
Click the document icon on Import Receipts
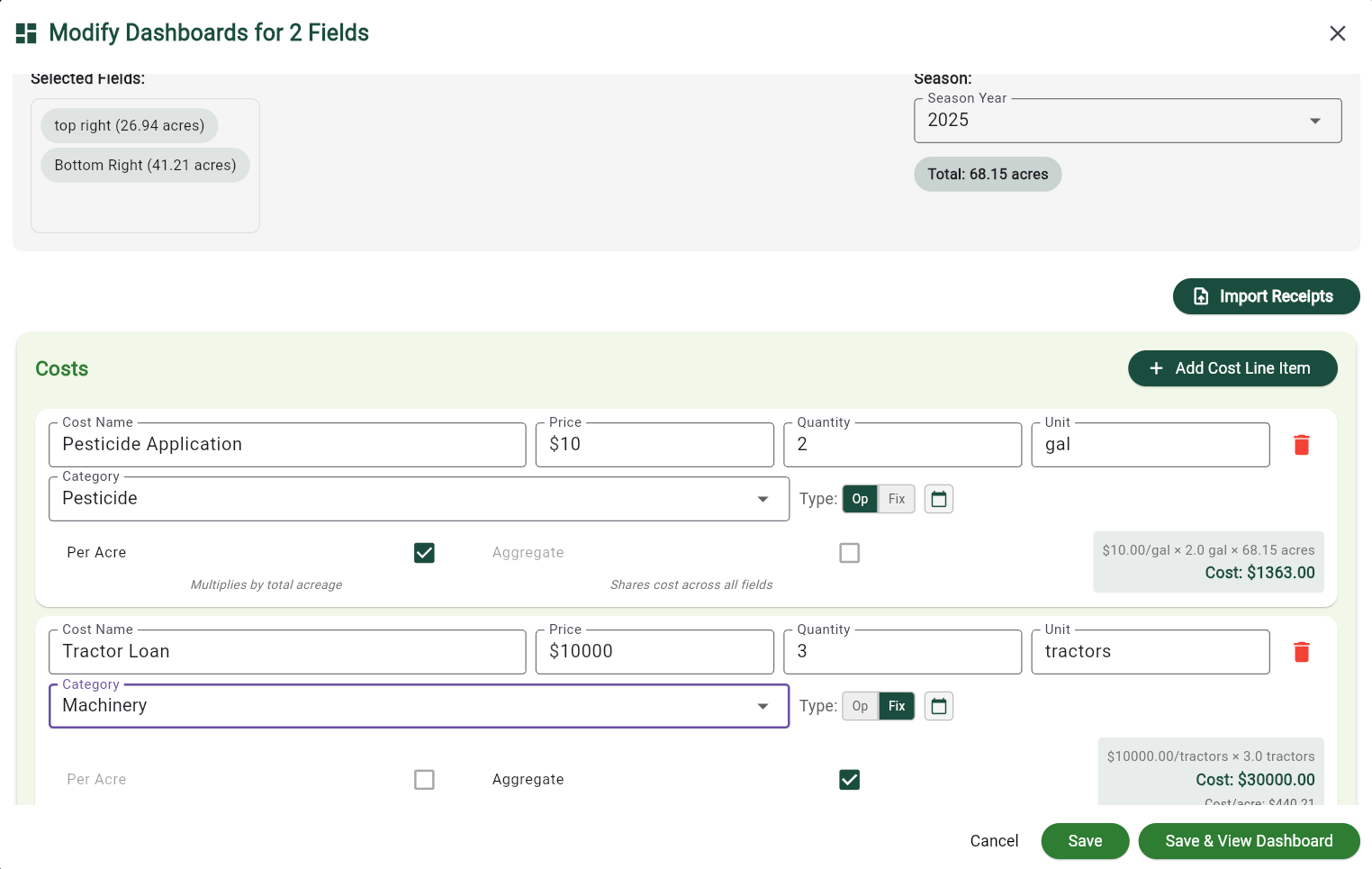(x=1201, y=296)
